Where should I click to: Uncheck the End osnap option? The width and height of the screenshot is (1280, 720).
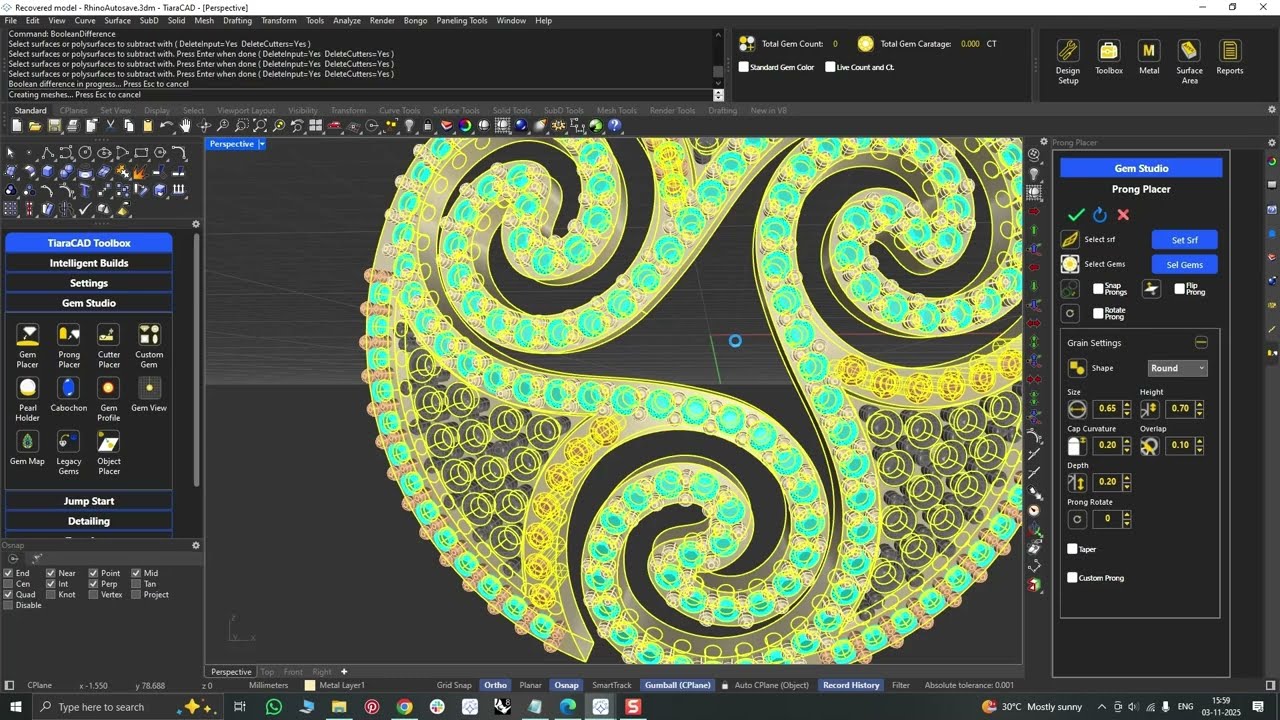point(8,573)
